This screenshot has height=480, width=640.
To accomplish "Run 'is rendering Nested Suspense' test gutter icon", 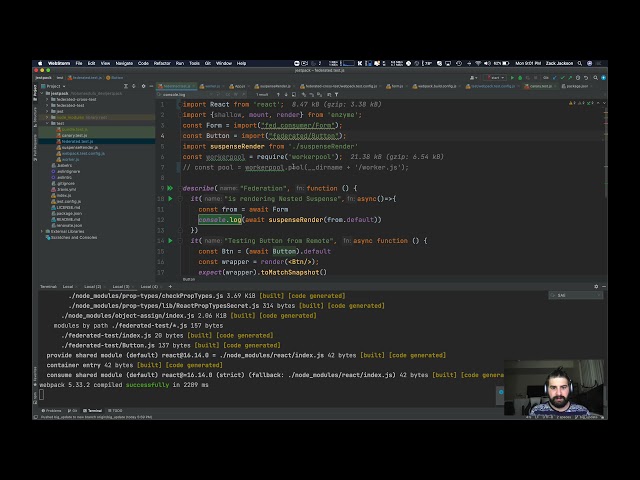I will point(170,199).
